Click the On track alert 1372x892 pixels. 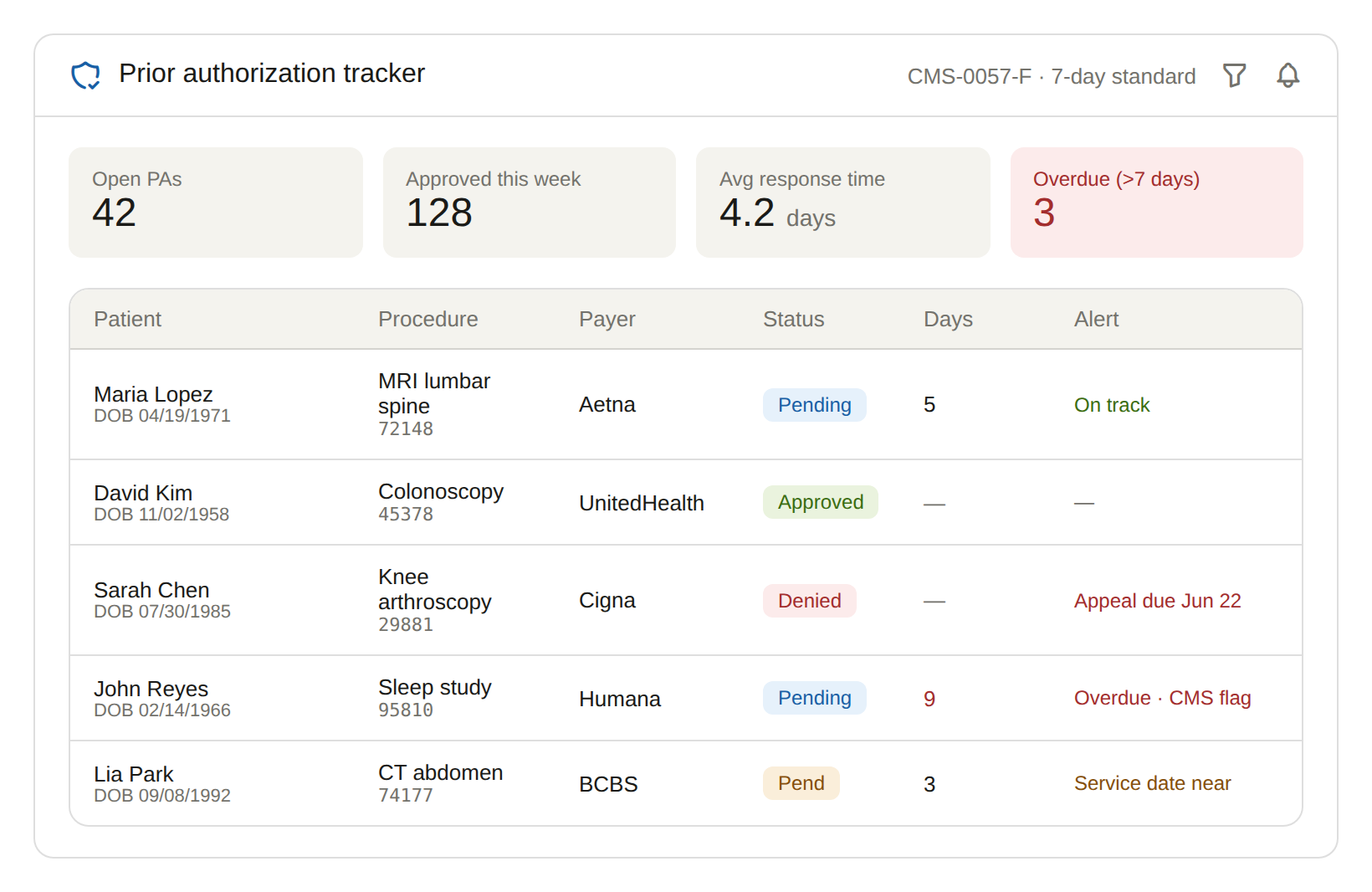(1112, 405)
